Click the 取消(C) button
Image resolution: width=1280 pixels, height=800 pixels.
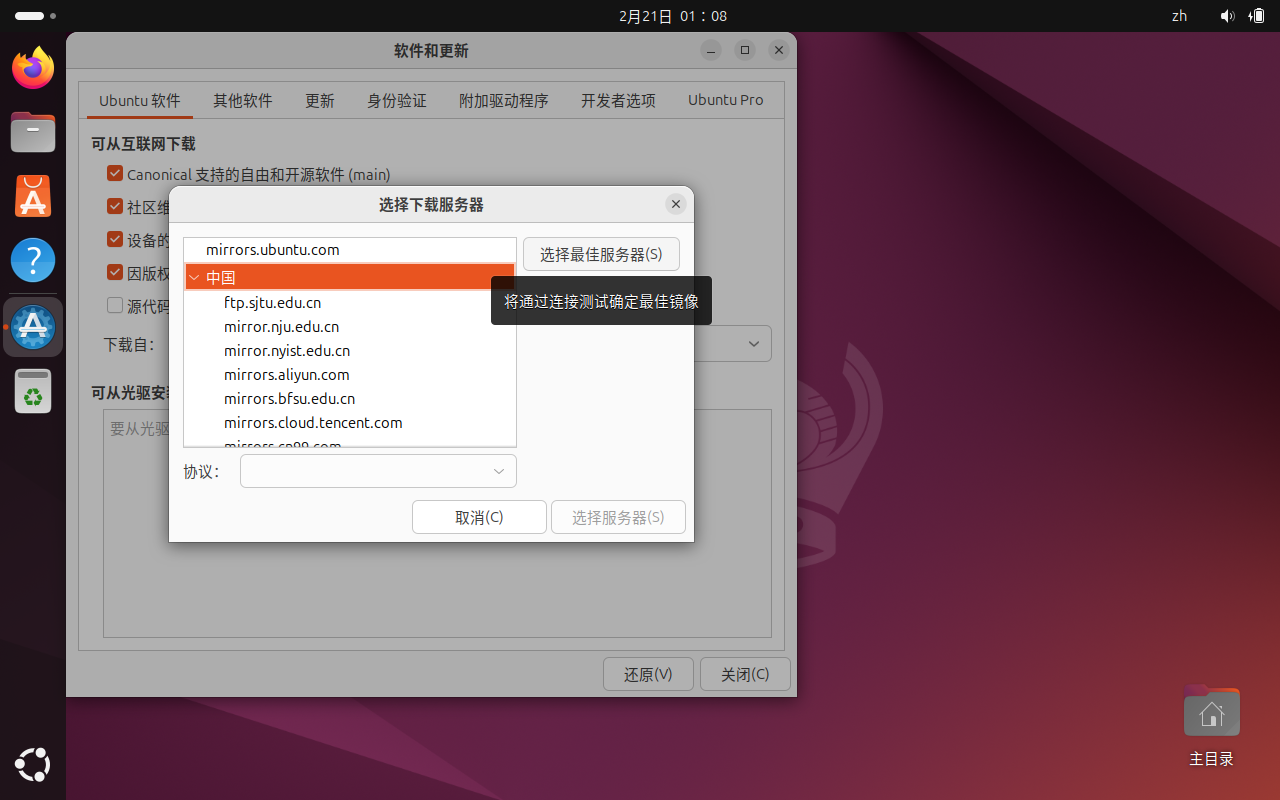pyautogui.click(x=479, y=517)
